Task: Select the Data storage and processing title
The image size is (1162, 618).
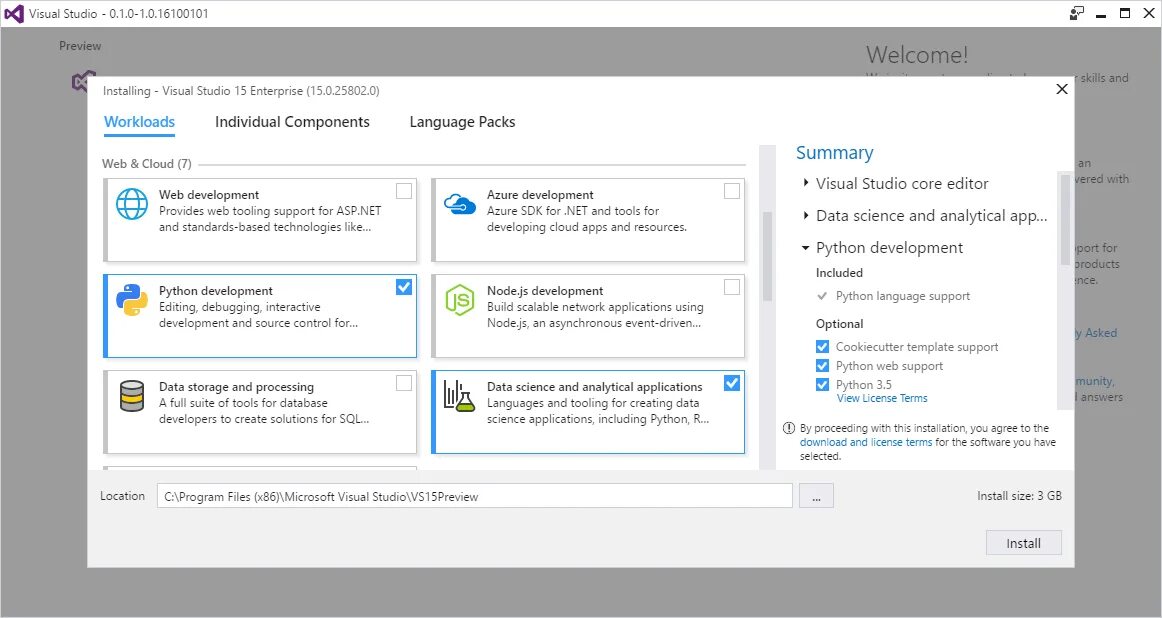Action: [236, 387]
